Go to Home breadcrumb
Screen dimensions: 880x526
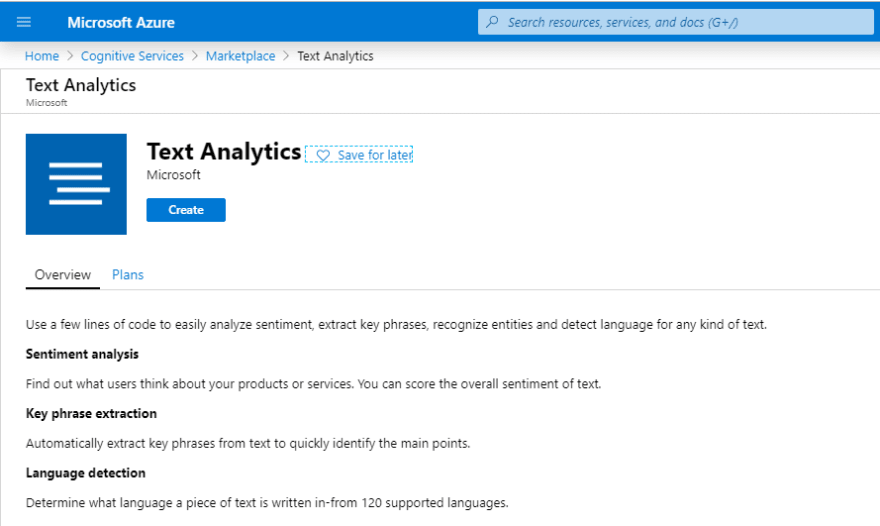click(x=42, y=56)
